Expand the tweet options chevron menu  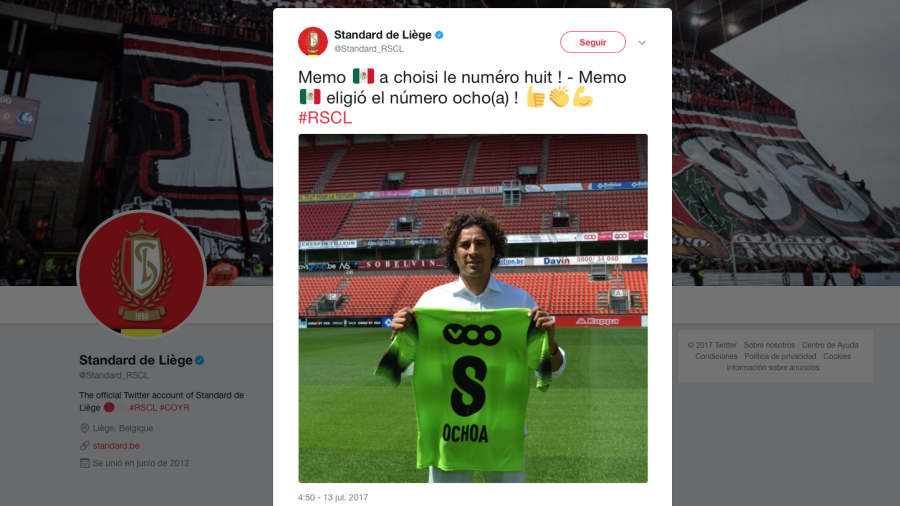642,42
